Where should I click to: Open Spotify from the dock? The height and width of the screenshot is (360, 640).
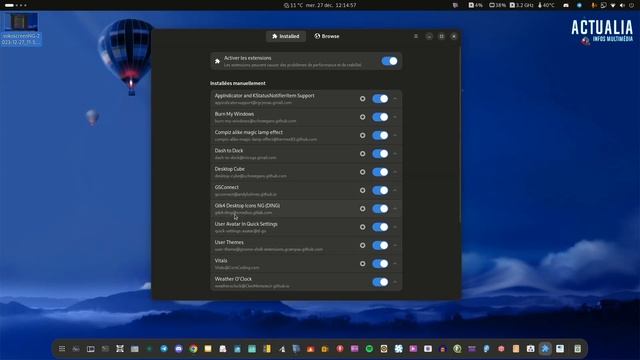[x=369, y=349]
